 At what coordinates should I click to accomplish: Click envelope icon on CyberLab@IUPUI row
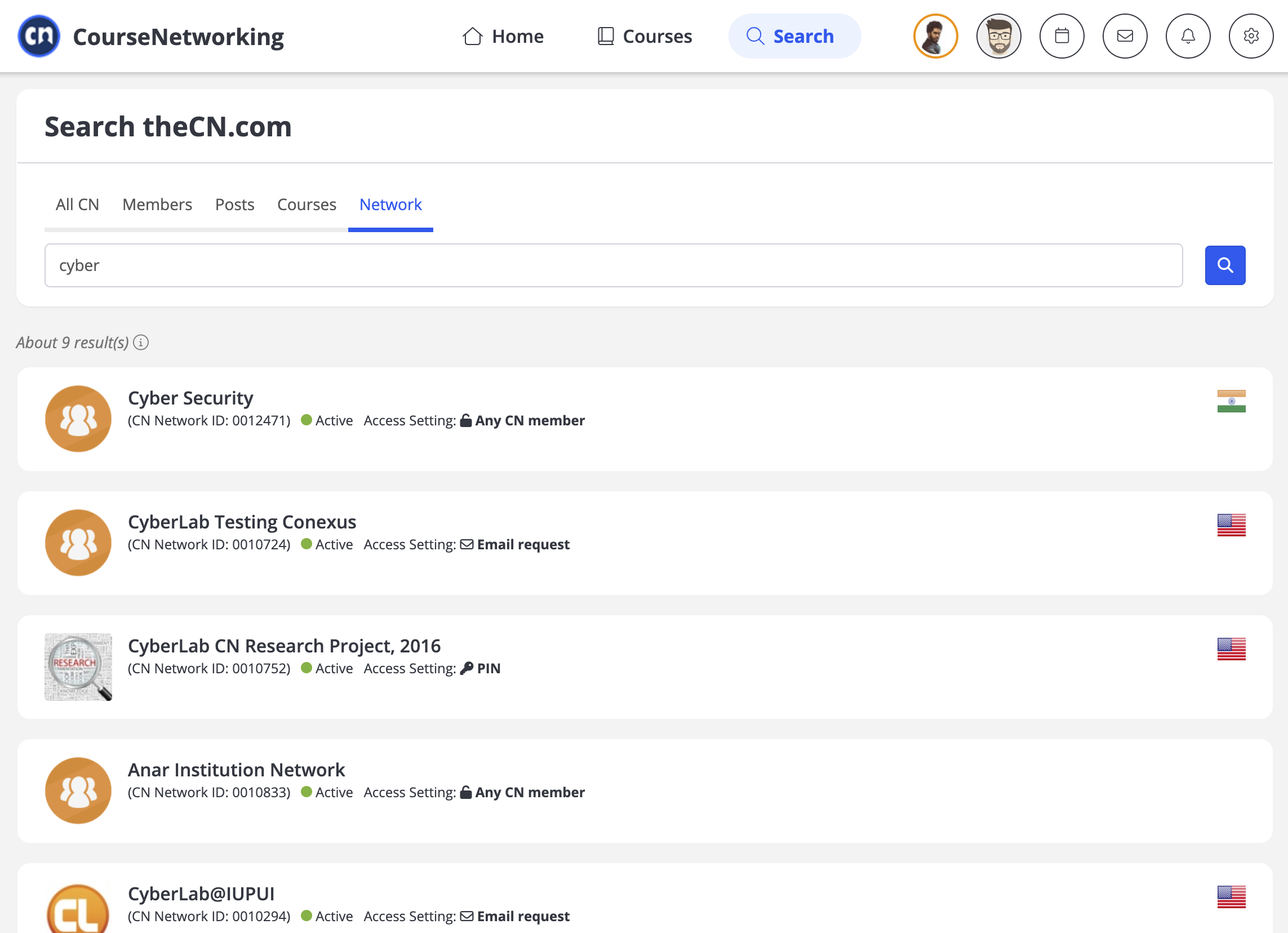point(467,916)
